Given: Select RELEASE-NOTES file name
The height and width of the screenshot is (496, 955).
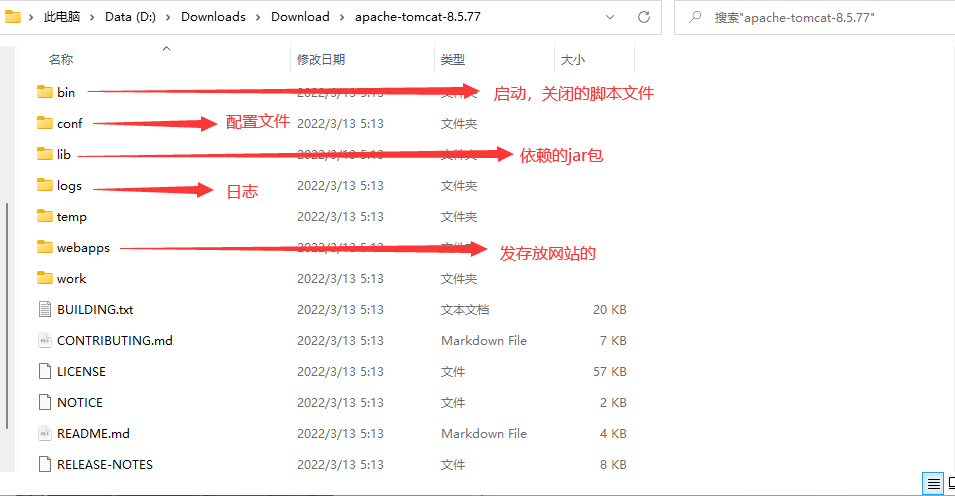Looking at the screenshot, I should (x=105, y=465).
